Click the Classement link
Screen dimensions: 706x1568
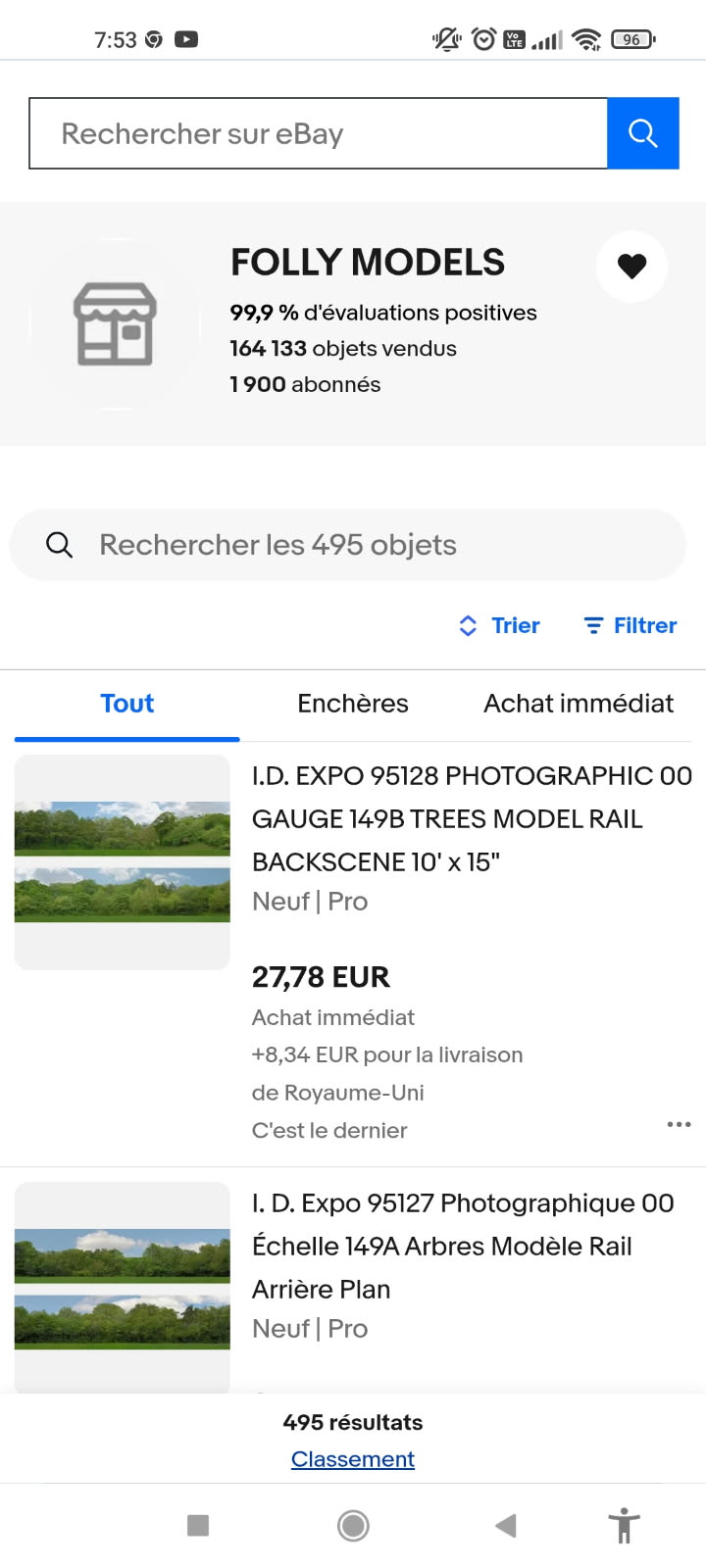coord(353,1459)
